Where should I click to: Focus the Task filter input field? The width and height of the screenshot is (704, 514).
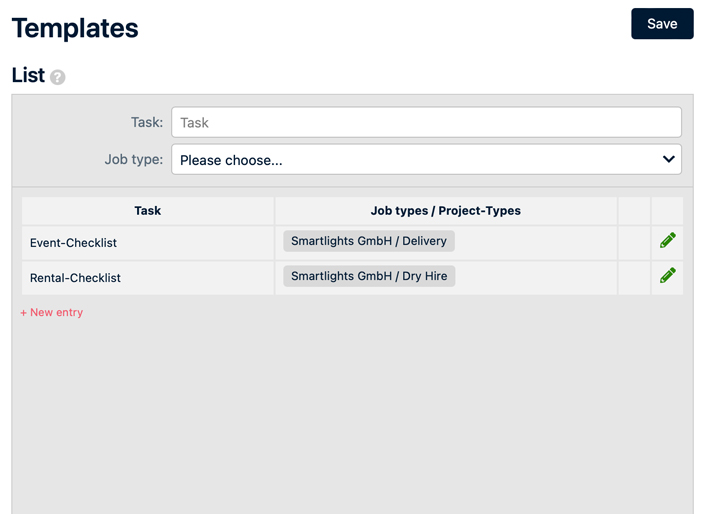tap(426, 122)
